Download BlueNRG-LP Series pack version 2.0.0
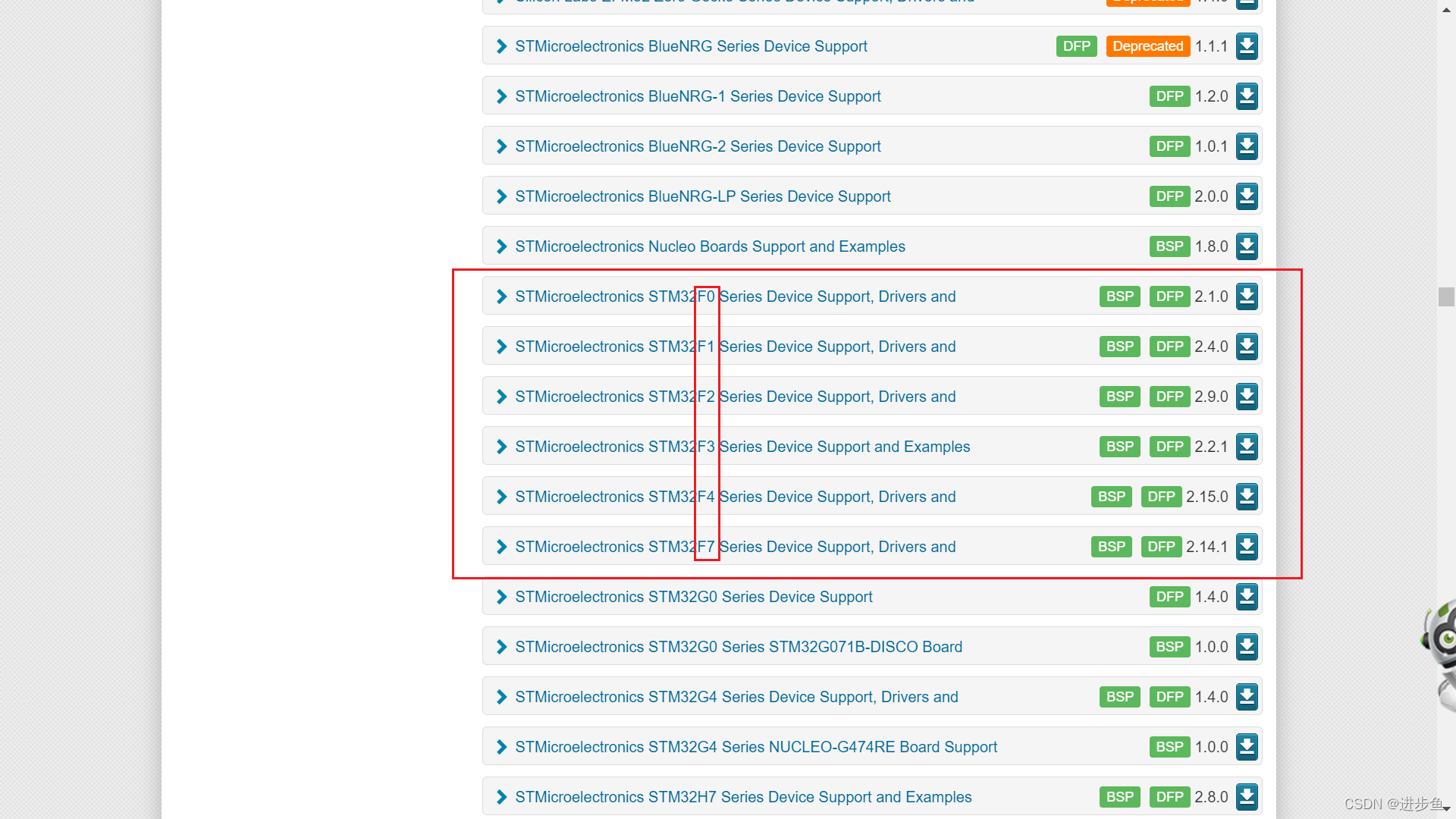The width and height of the screenshot is (1456, 819). coord(1247,196)
